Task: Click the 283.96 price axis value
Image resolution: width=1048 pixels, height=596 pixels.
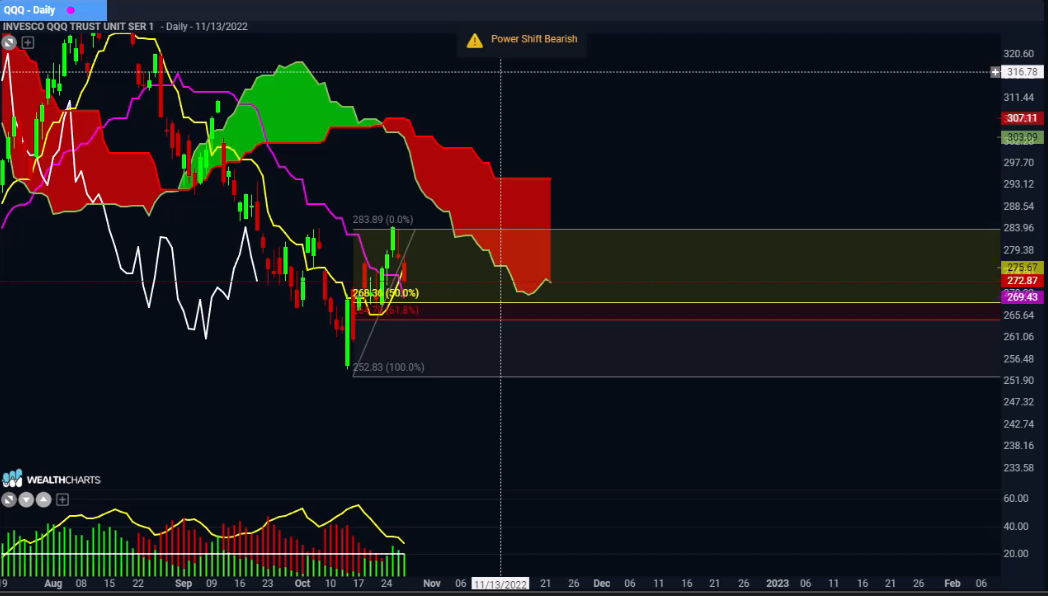Action: [x=1019, y=228]
